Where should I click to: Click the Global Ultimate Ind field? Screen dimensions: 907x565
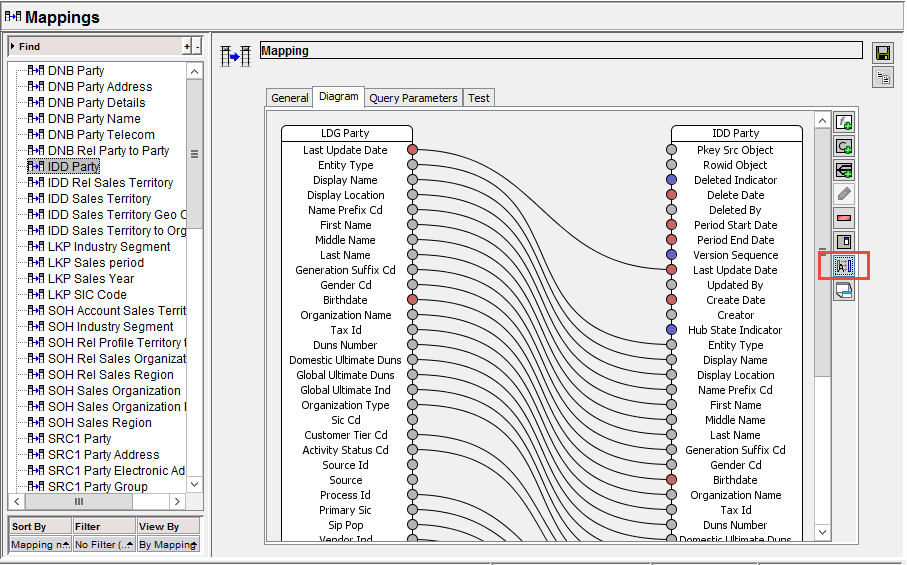pos(345,390)
